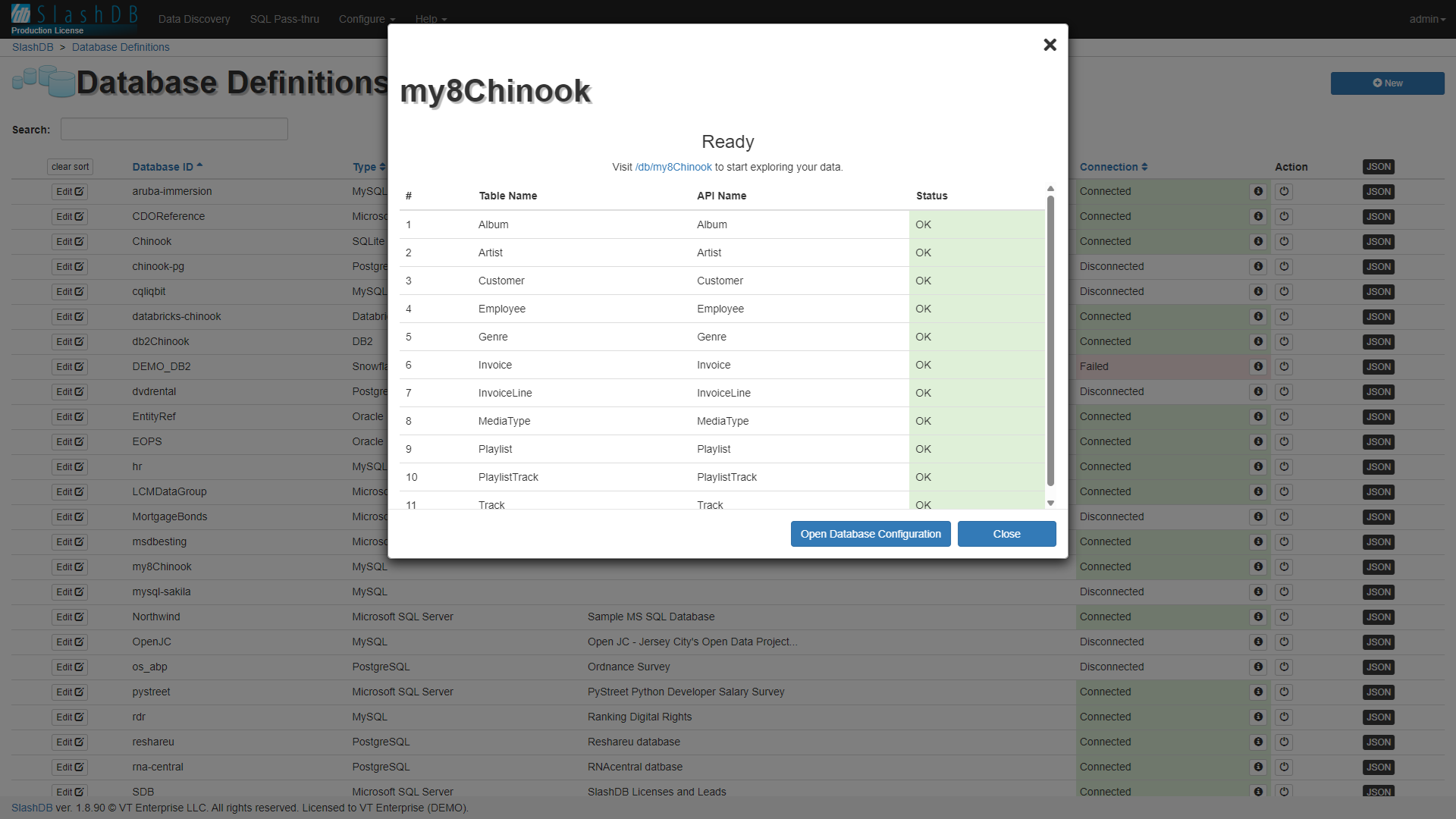Click power icon in msdbesting row
The width and height of the screenshot is (1456, 819).
coord(1284,541)
